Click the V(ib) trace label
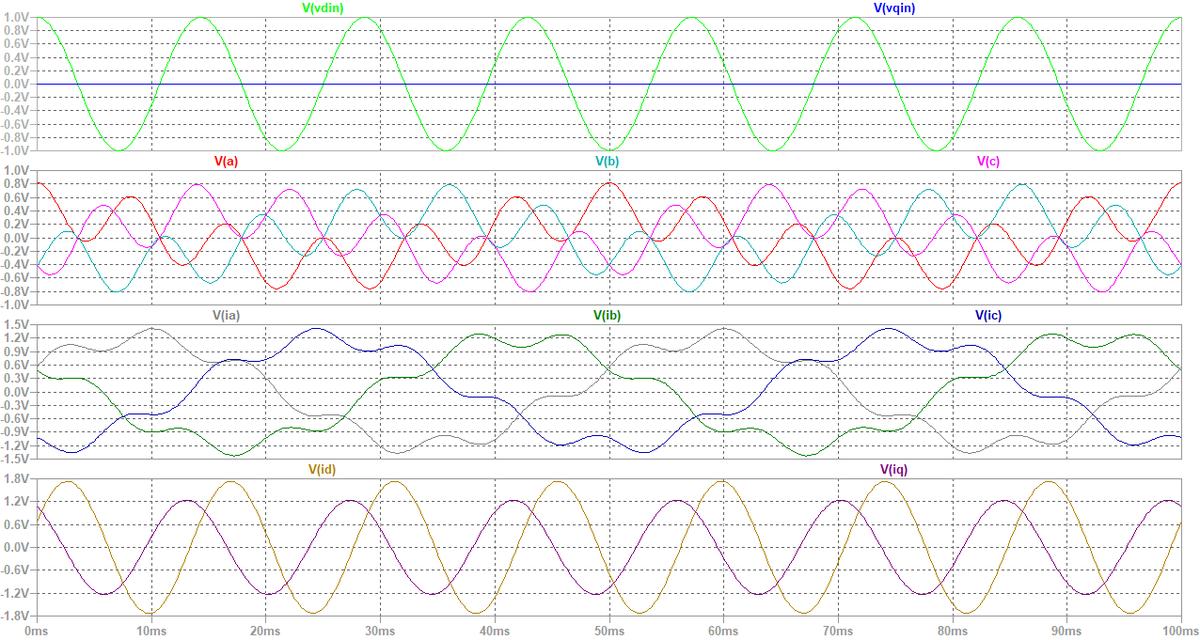The image size is (1200, 640). 608,315
